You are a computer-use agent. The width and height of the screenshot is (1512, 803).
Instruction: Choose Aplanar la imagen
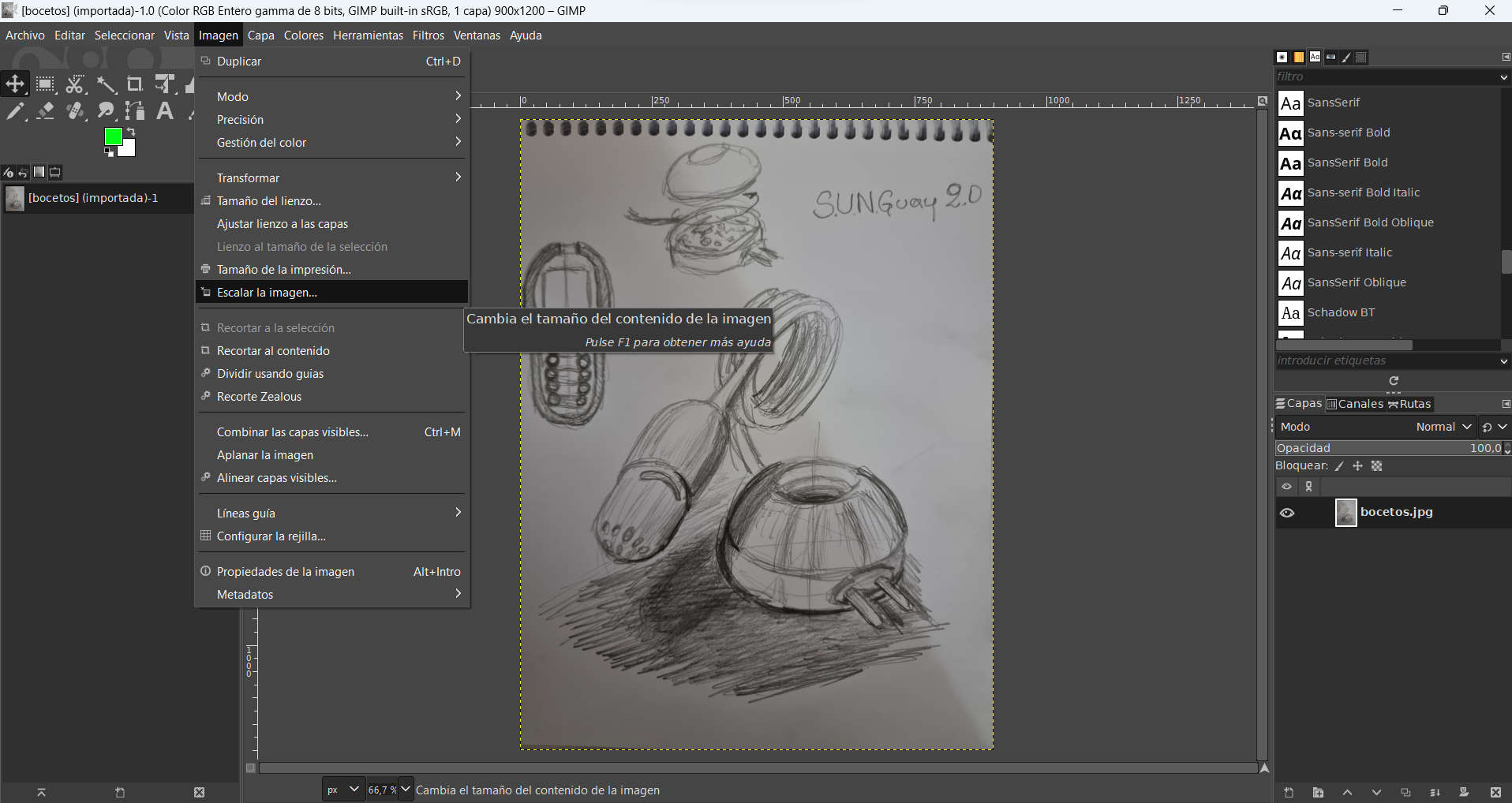331,454
